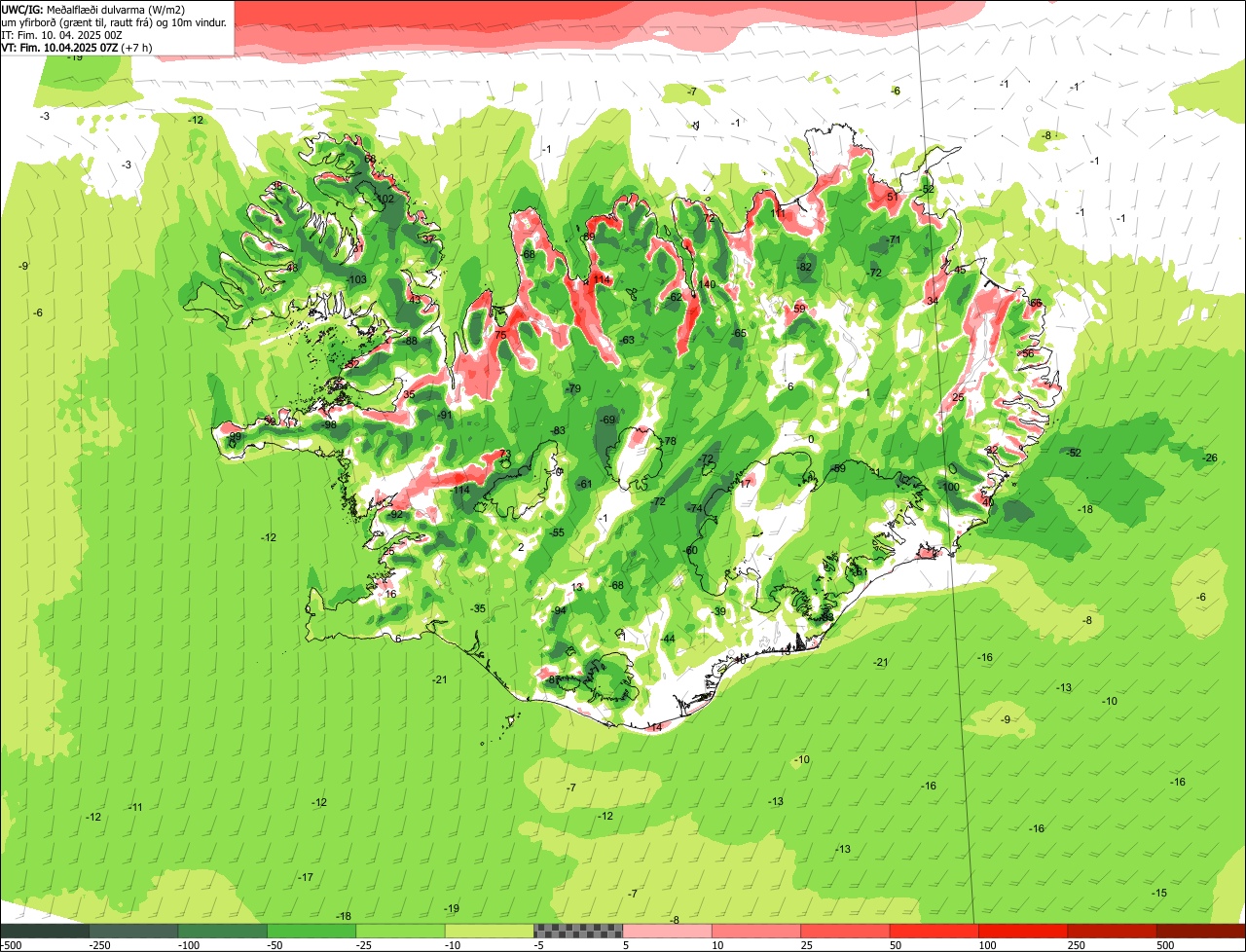
Task: Select the -10 to -5 yellow-green legend swatch
Action: tap(489, 931)
